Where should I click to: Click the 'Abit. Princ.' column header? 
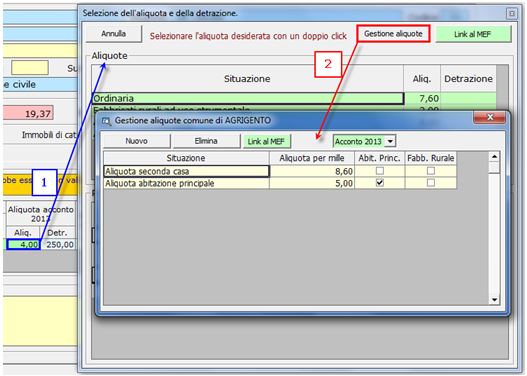(380, 158)
